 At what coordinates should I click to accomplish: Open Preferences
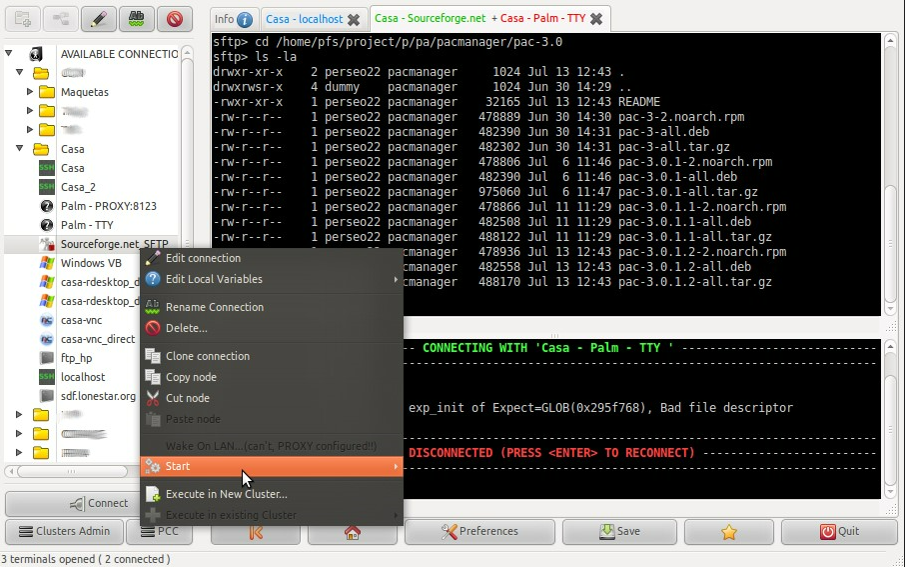click(x=480, y=532)
